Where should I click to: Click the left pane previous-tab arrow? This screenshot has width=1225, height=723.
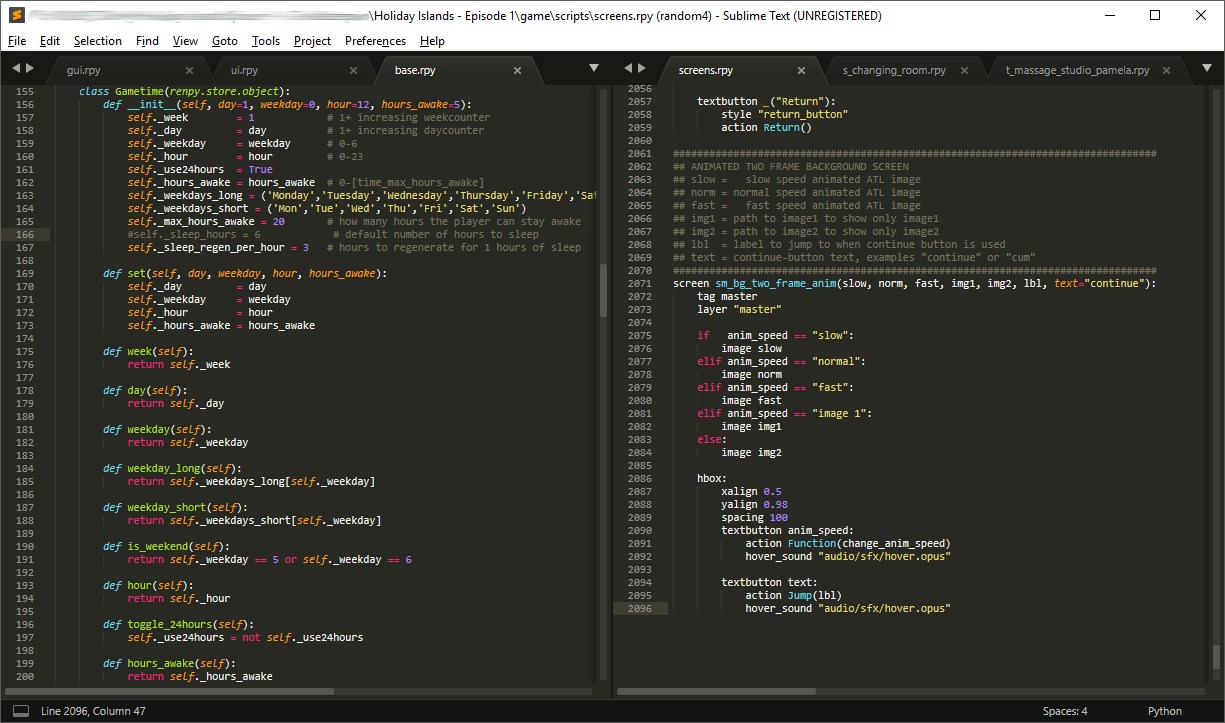(x=17, y=68)
